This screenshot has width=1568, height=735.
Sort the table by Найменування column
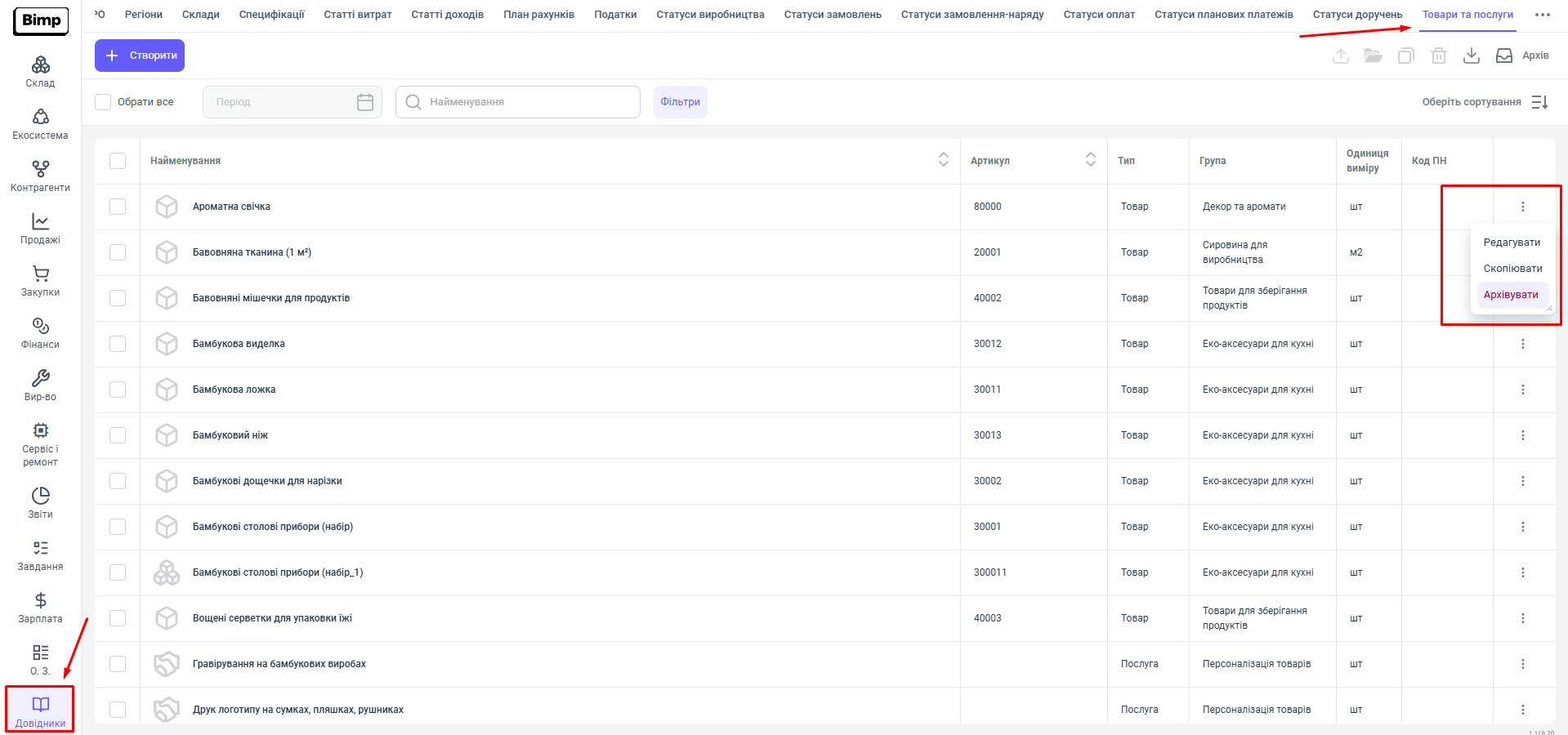[943, 160]
